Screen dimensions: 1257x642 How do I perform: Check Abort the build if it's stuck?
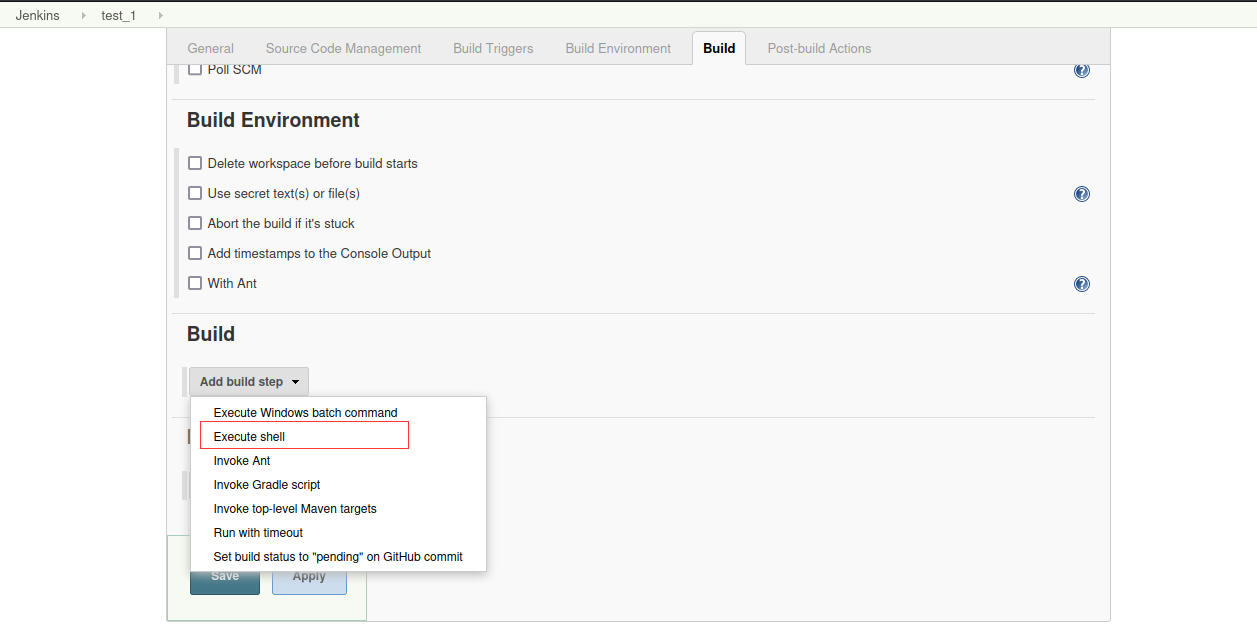coord(195,223)
